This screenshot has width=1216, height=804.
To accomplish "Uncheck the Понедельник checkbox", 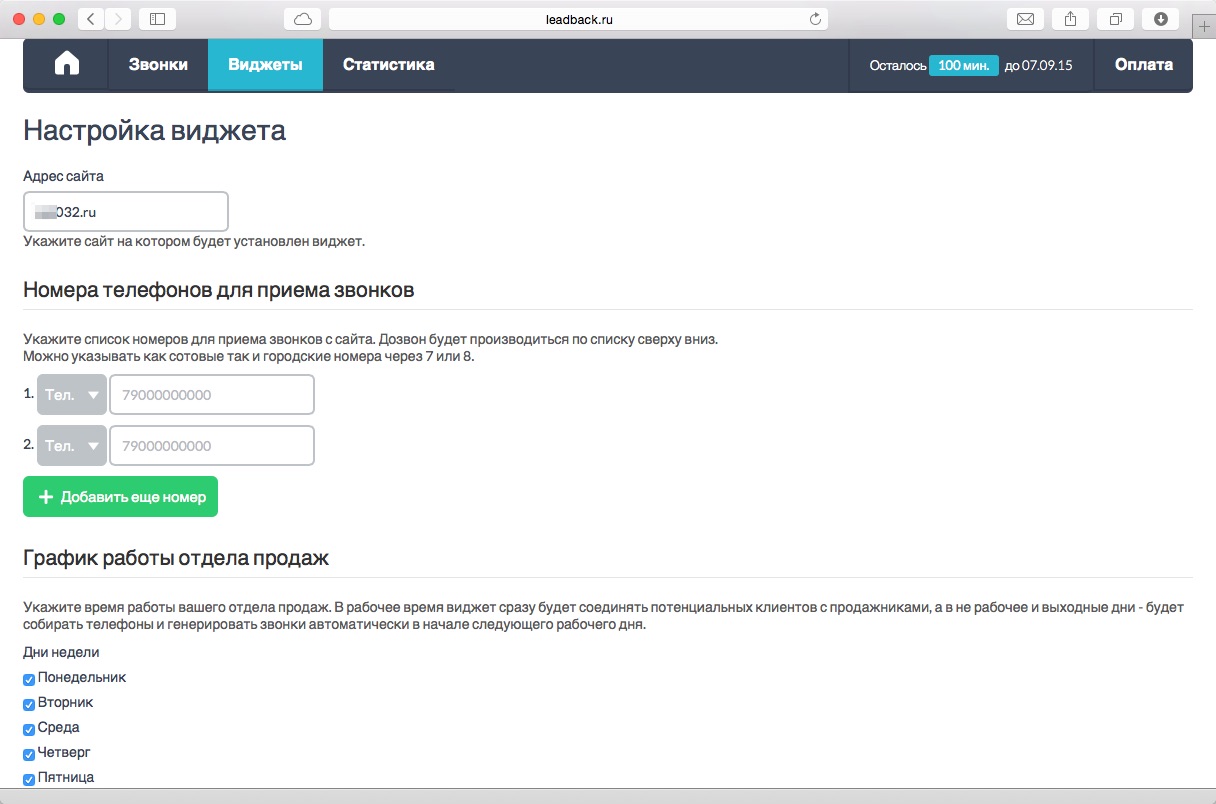I will 29,679.
